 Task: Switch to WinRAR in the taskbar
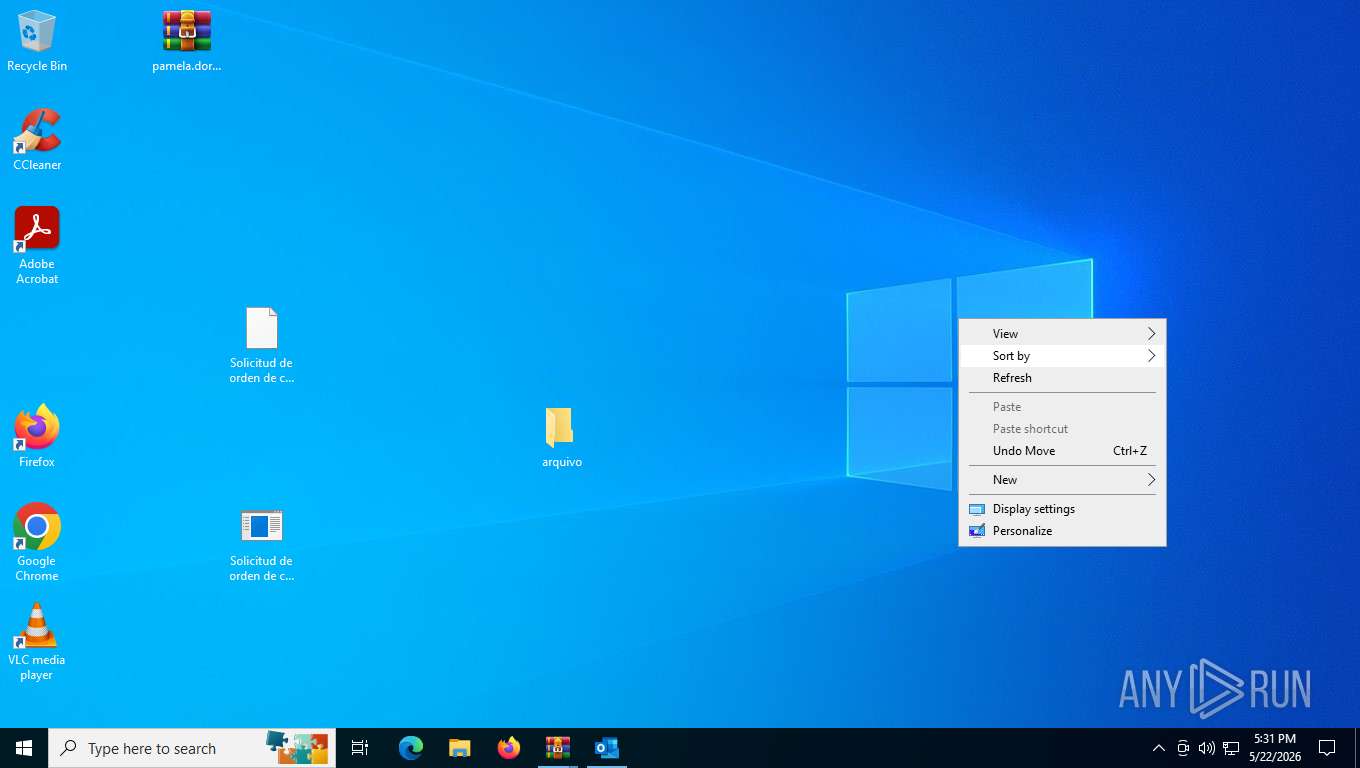(558, 748)
